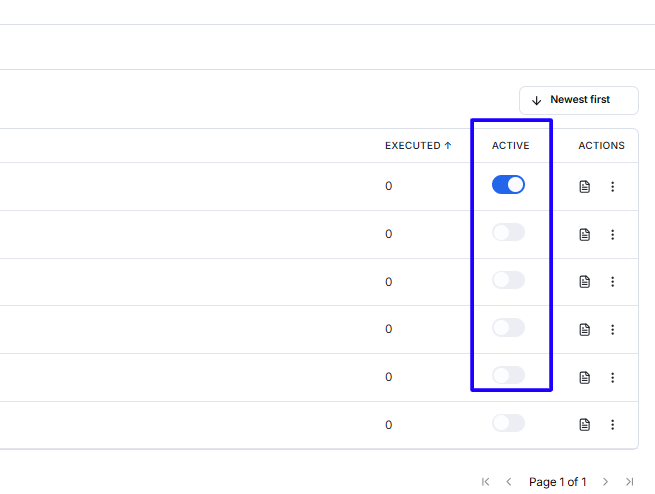Viewport: 655px width, 494px height.
Task: Click the ACTIVE column header
Action: click(510, 146)
